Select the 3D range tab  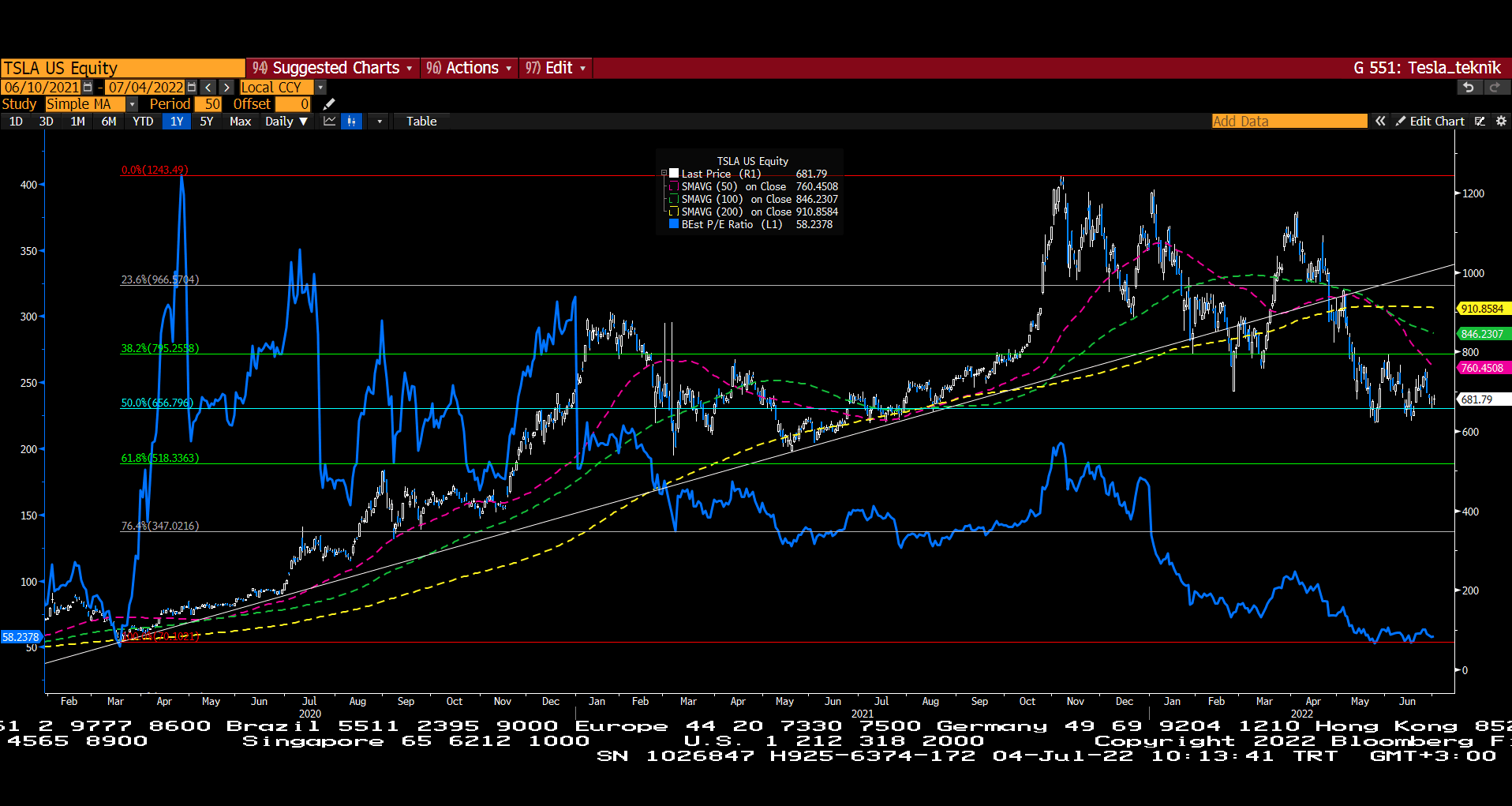click(x=47, y=122)
